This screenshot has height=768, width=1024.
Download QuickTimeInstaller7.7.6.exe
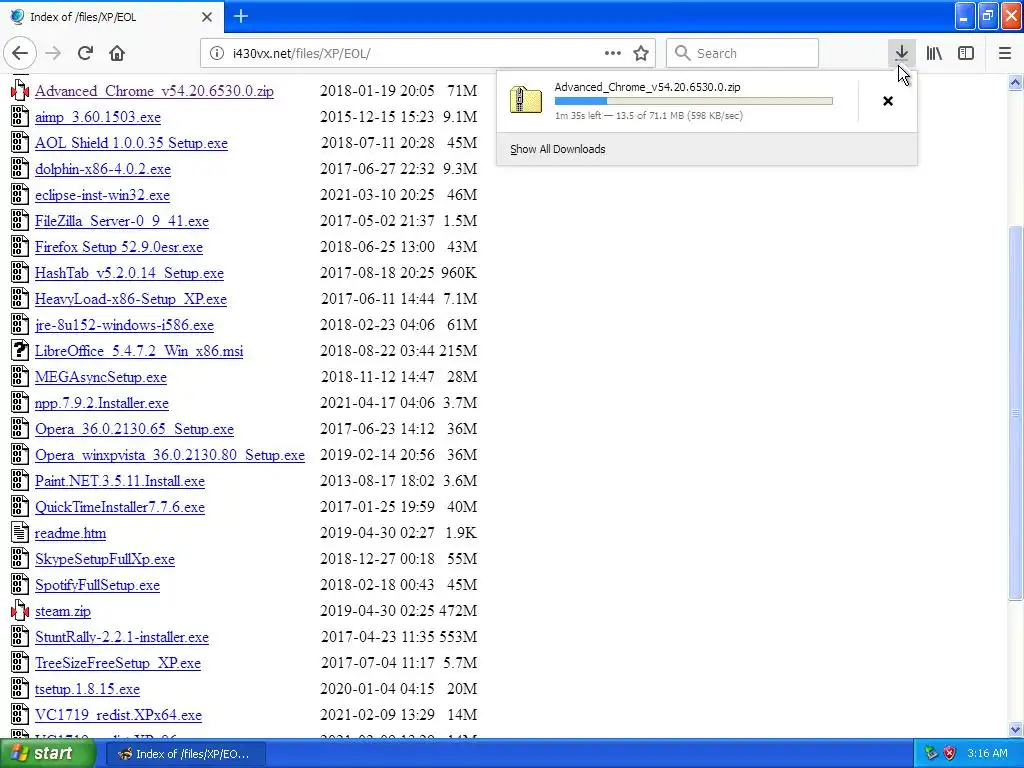[120, 507]
